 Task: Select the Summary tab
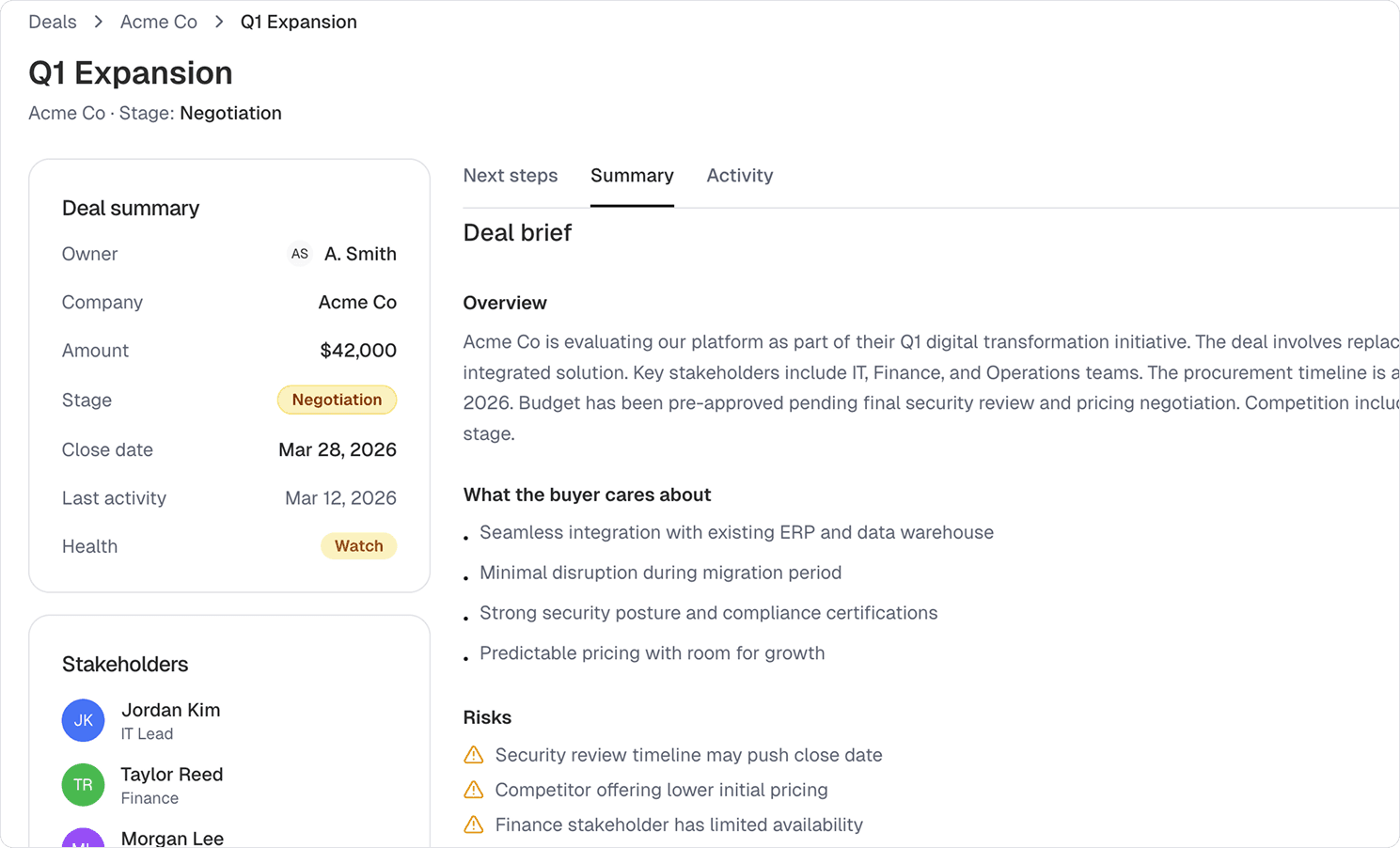(632, 176)
